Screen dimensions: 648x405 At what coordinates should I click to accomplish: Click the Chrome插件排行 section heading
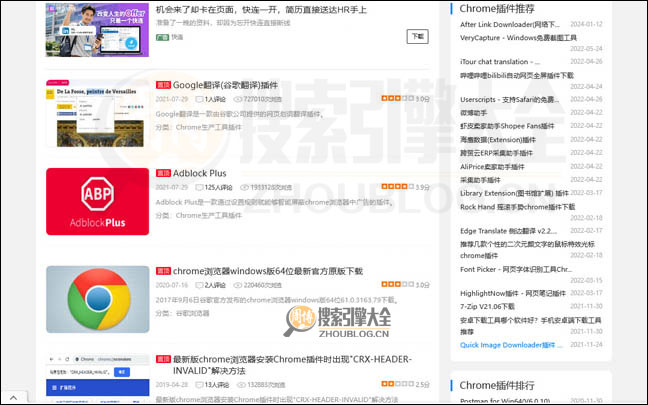click(497, 385)
